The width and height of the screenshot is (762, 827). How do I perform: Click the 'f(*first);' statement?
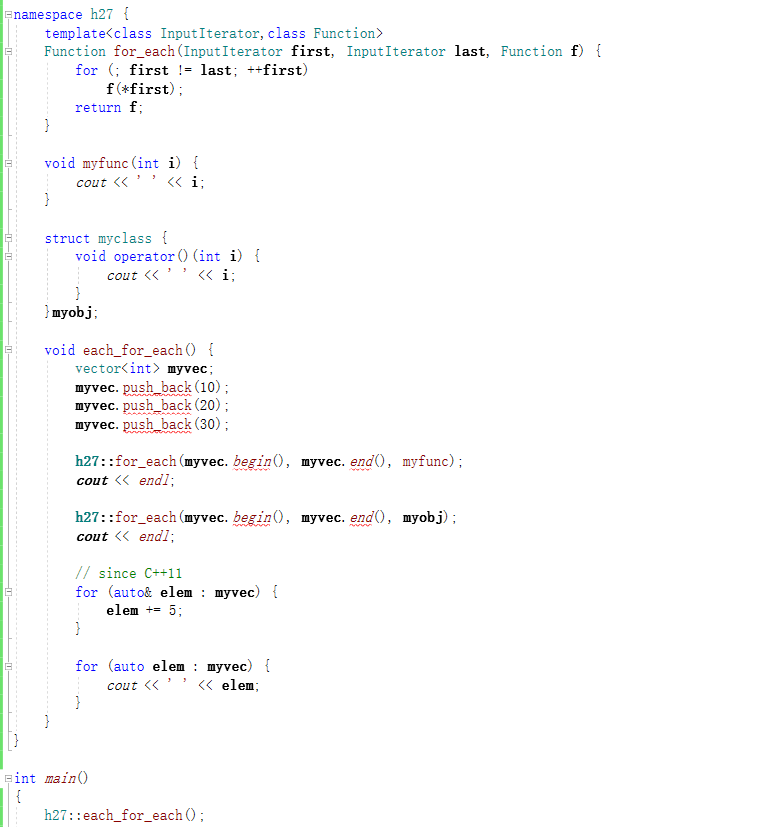(144, 89)
